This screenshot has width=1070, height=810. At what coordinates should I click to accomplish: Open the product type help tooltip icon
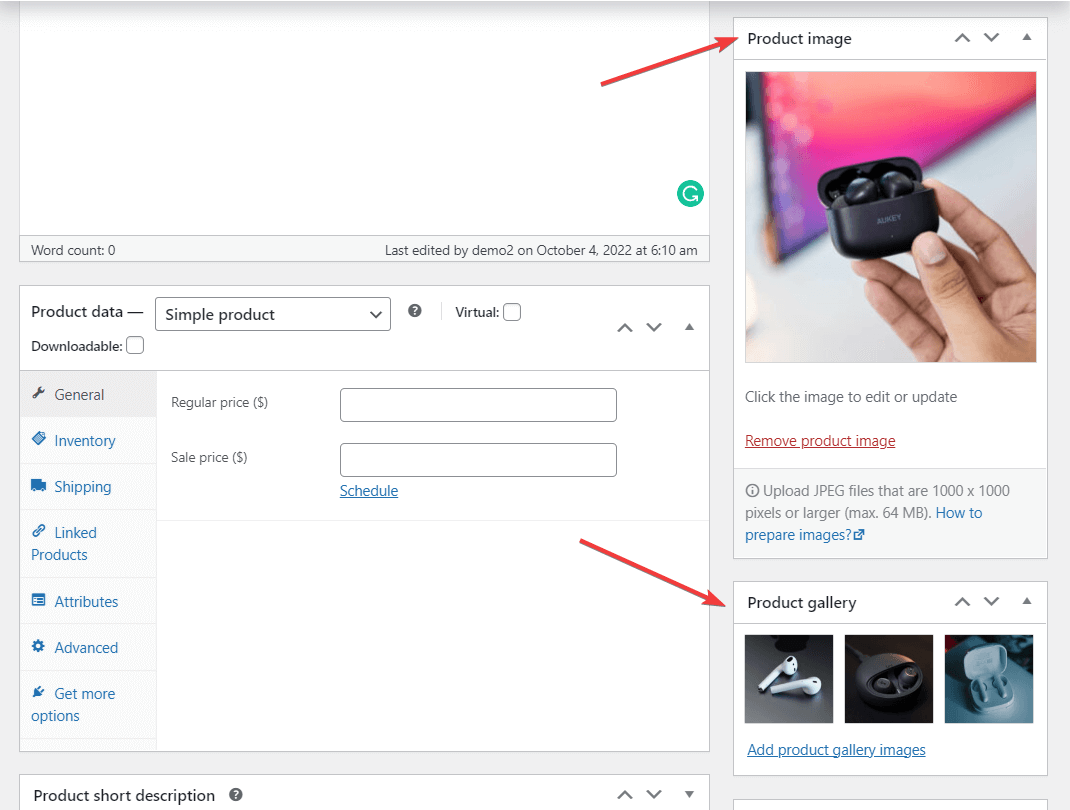(x=414, y=311)
